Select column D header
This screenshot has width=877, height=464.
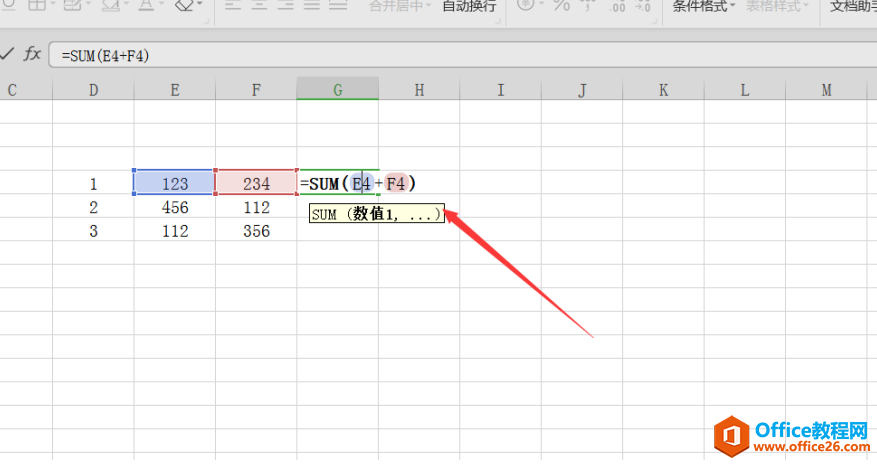point(93,90)
